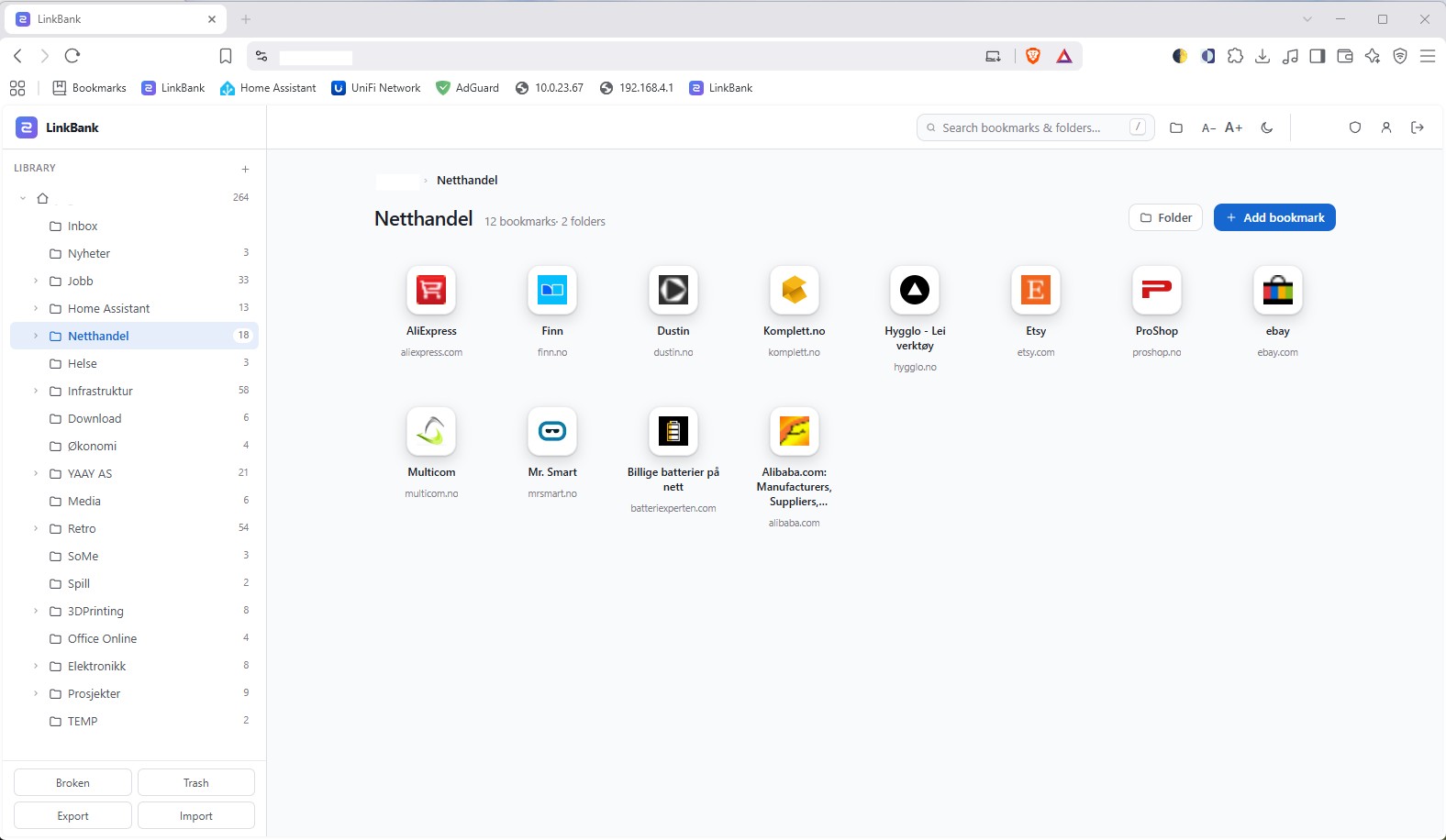Reload the page with the browser refresh icon
1446x840 pixels.
coord(72,56)
